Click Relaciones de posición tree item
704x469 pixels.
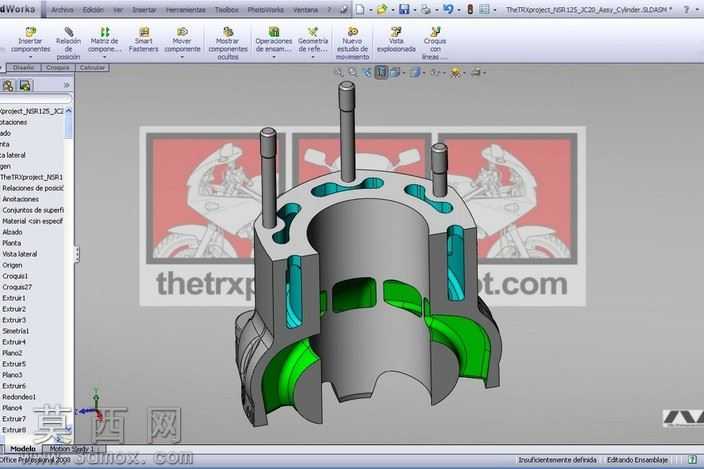32,188
